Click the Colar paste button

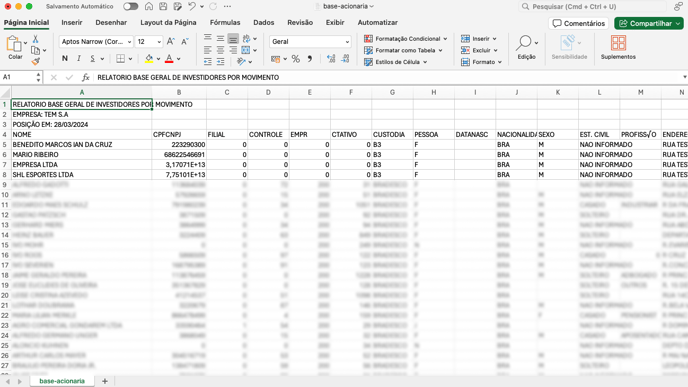(x=15, y=47)
